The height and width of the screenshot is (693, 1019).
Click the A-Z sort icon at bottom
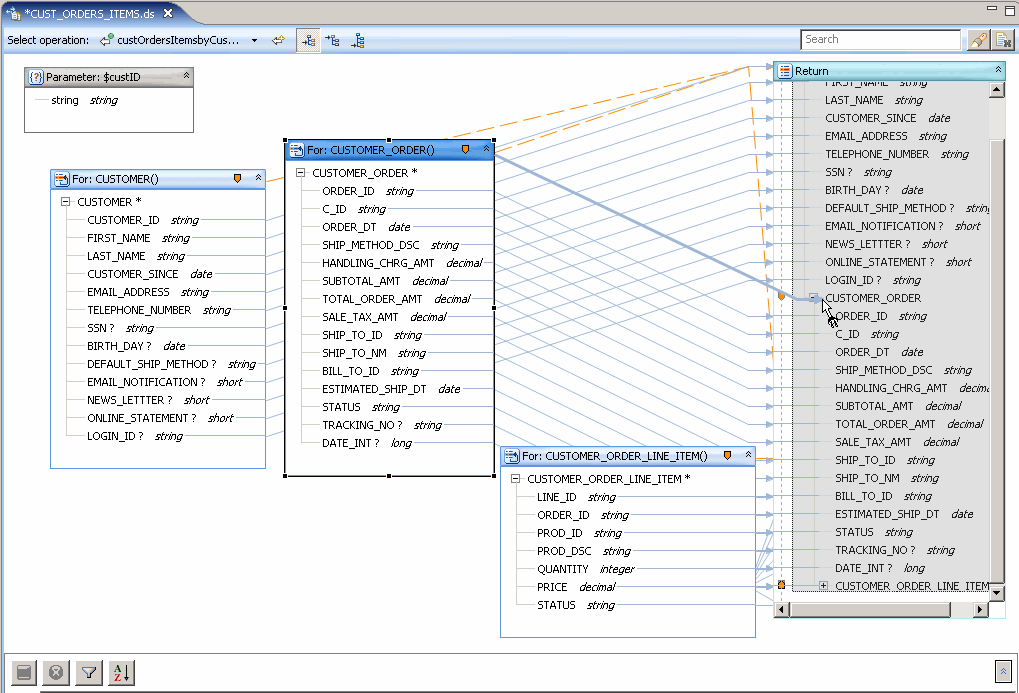click(122, 672)
